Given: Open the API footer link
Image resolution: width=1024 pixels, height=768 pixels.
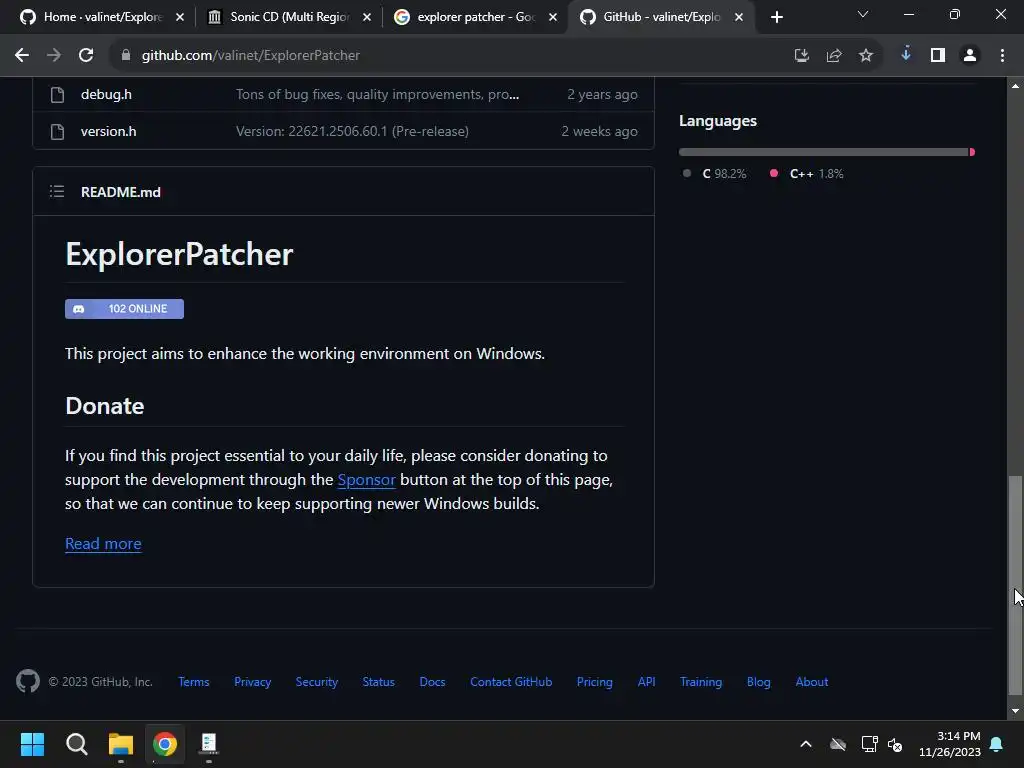Looking at the screenshot, I should pyautogui.click(x=647, y=682).
